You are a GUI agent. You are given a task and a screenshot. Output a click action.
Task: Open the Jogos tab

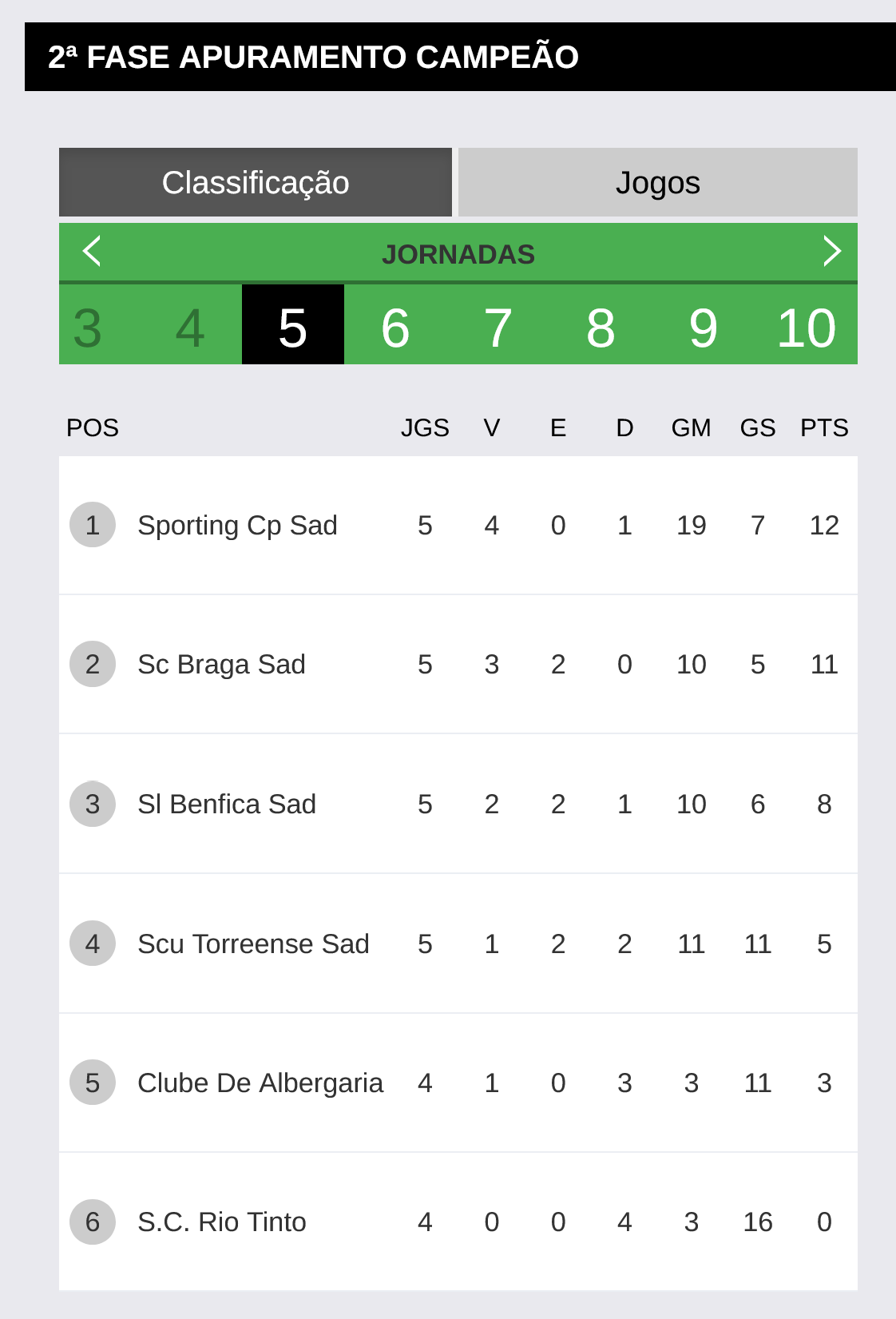pyautogui.click(x=657, y=183)
